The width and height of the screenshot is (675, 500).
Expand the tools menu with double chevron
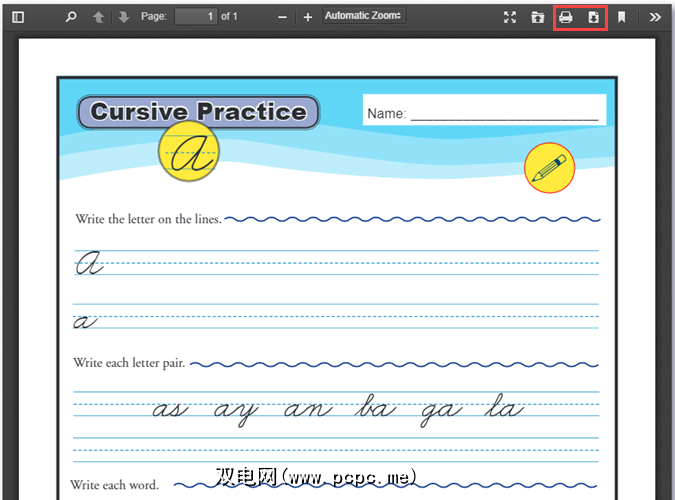(655, 17)
